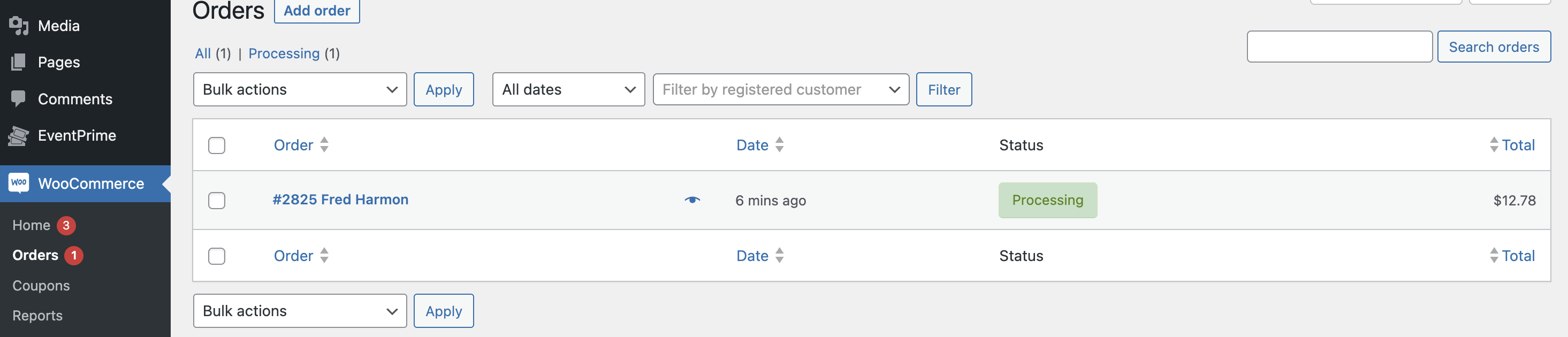Open the top Bulk actions dropdown
This screenshot has height=337, width=1568.
(x=300, y=89)
